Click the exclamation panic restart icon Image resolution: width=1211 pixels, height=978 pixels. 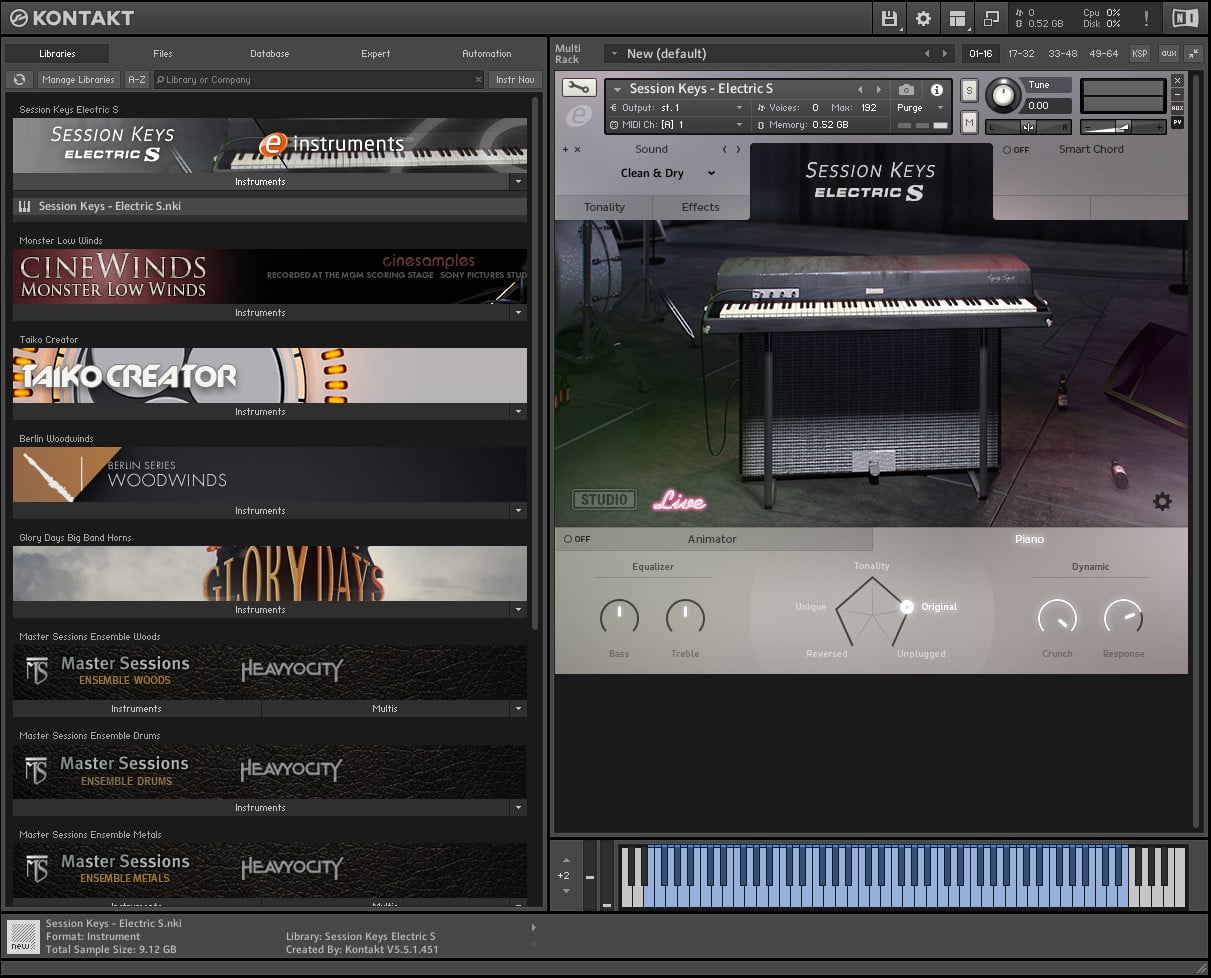tap(1146, 18)
